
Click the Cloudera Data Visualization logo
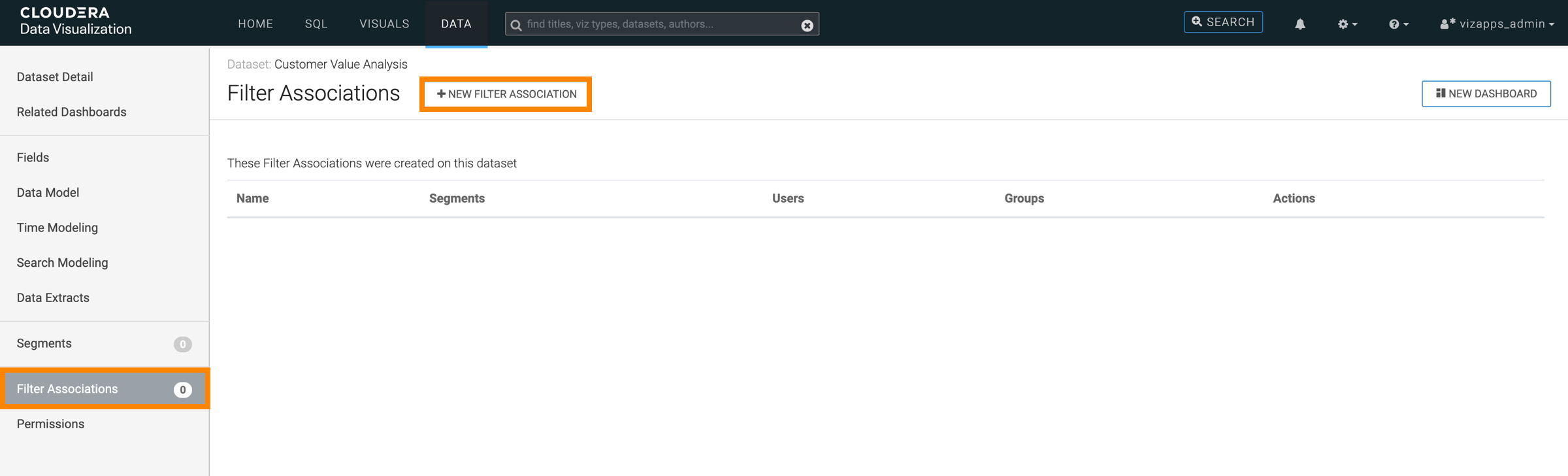tap(75, 22)
